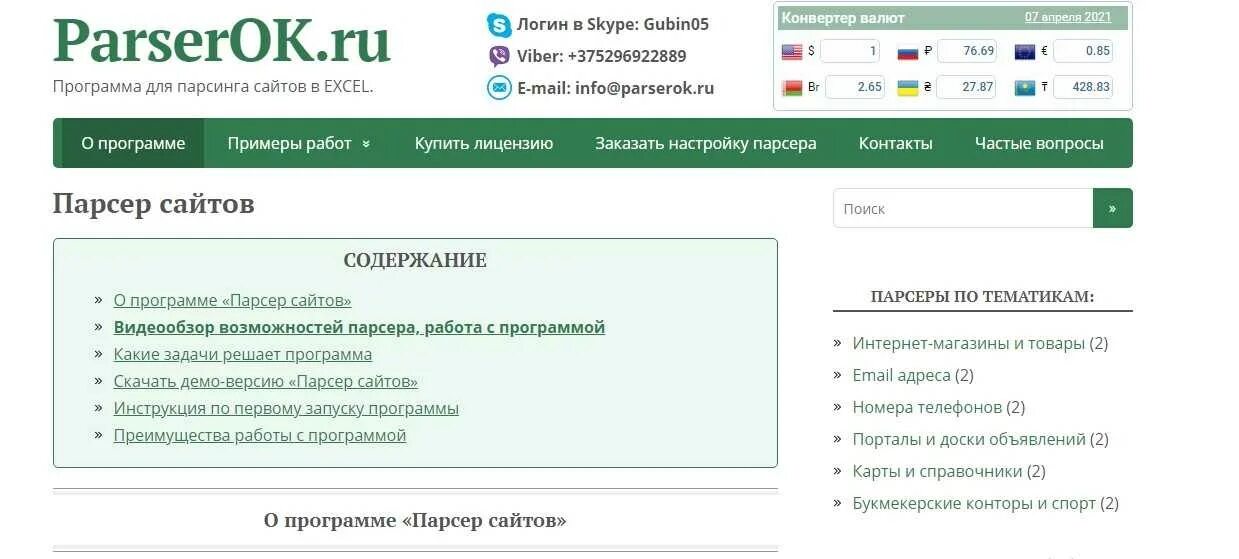Click the hryvnia value field 27.87
Screen dimensions: 1239x559
[x=967, y=87]
